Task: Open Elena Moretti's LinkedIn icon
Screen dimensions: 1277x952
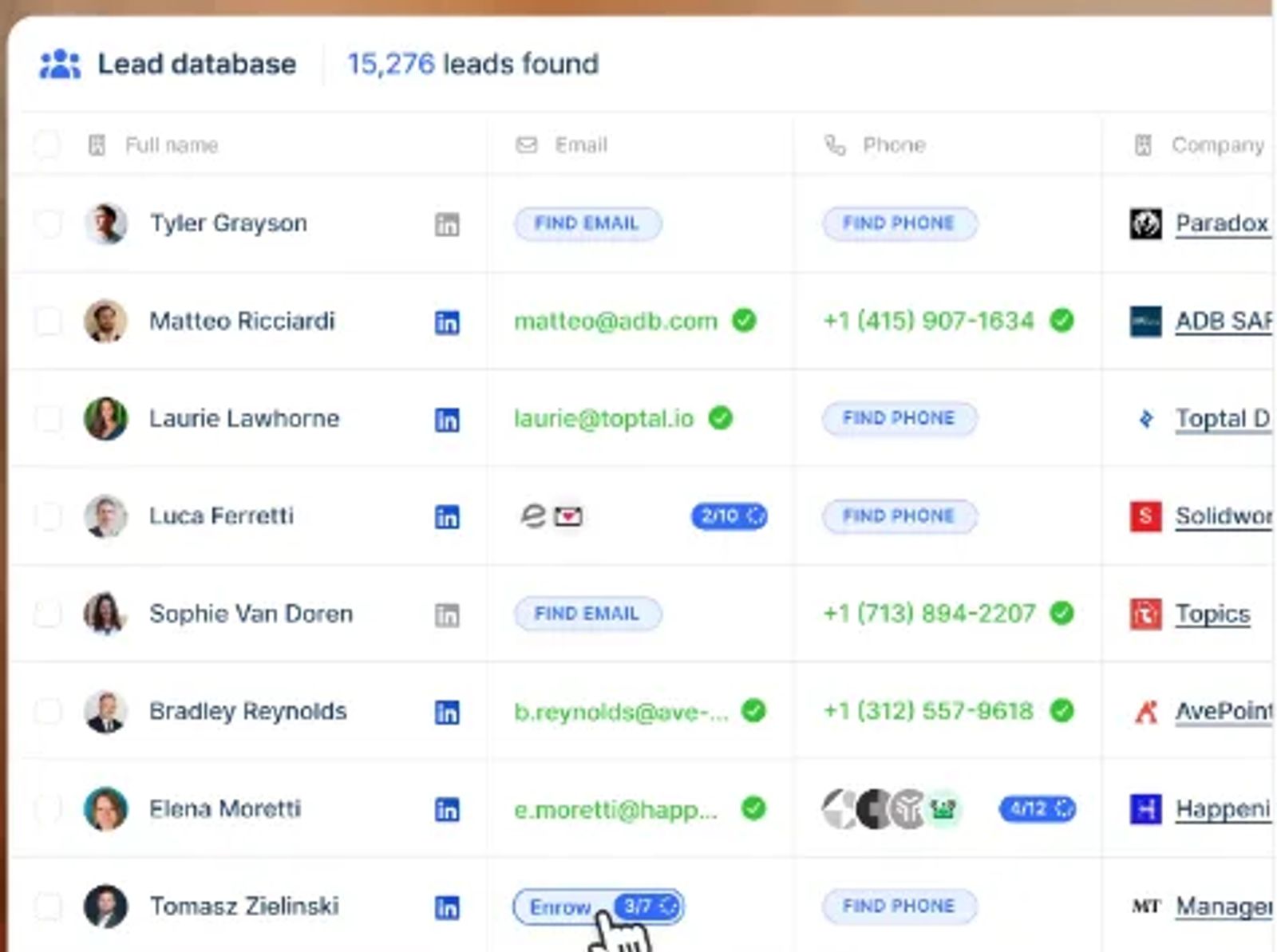Action: [447, 810]
